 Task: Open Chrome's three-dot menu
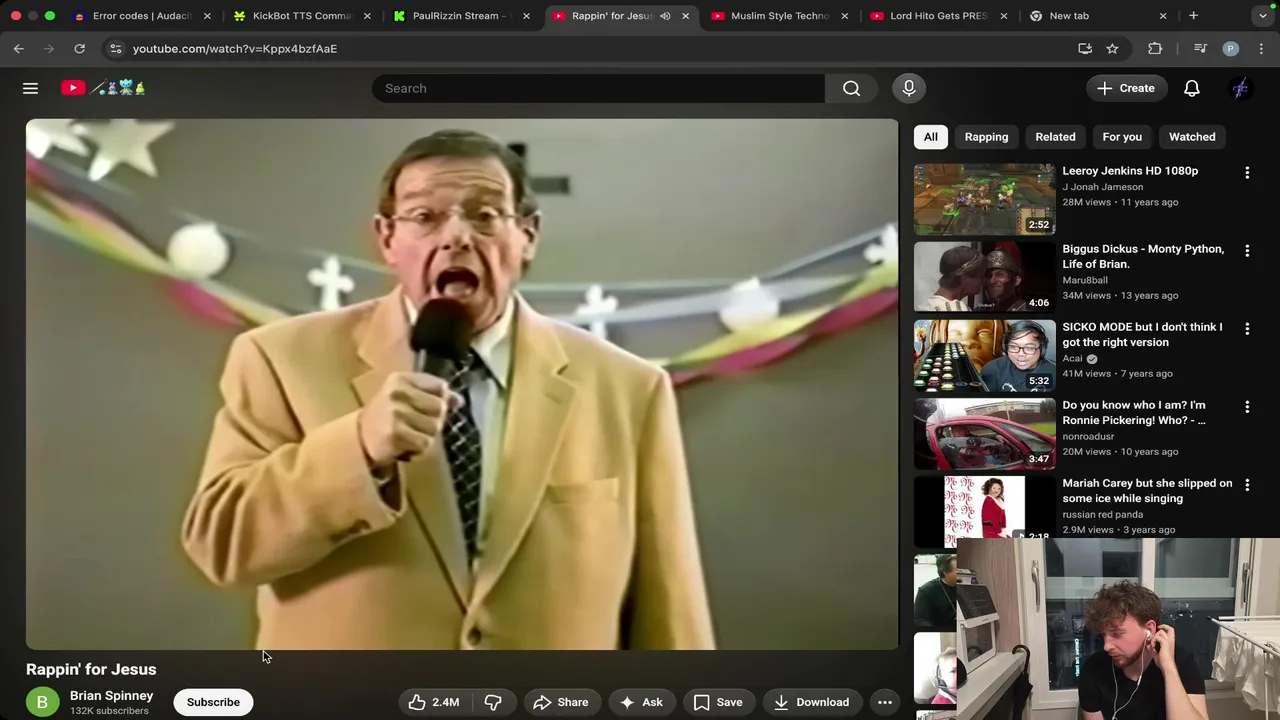tap(1260, 48)
